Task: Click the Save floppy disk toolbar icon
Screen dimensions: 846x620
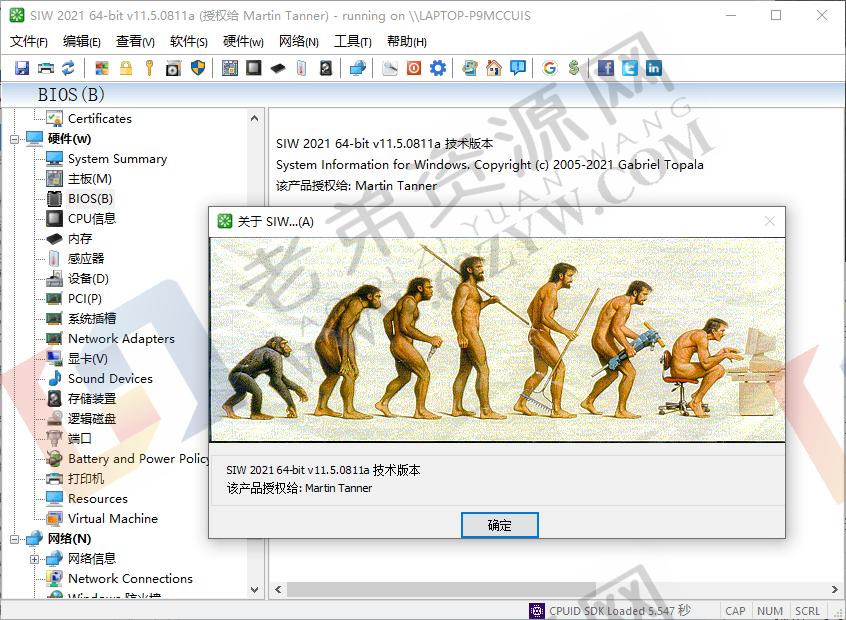Action: pyautogui.click(x=22, y=68)
